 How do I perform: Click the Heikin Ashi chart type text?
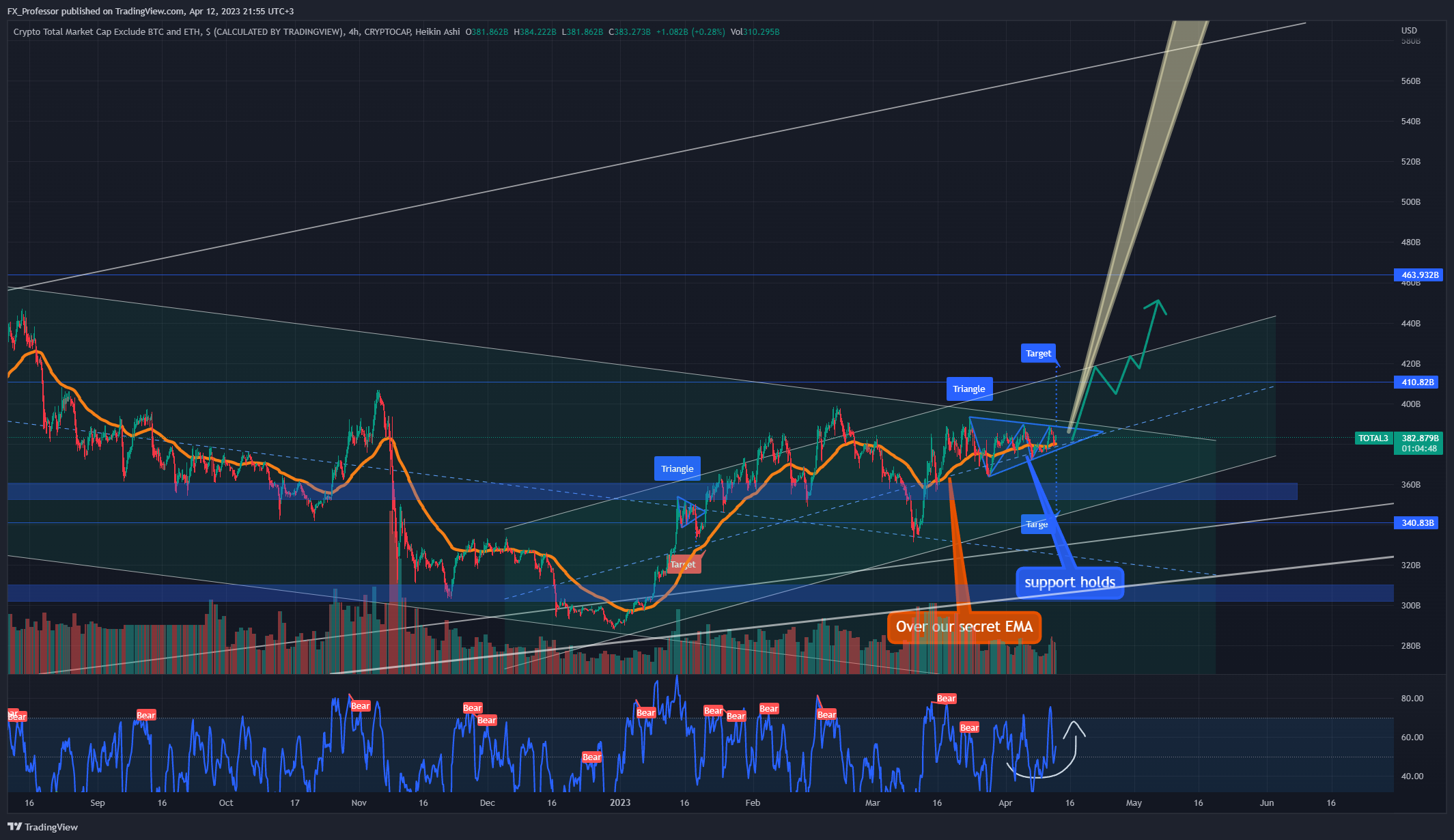click(x=437, y=31)
